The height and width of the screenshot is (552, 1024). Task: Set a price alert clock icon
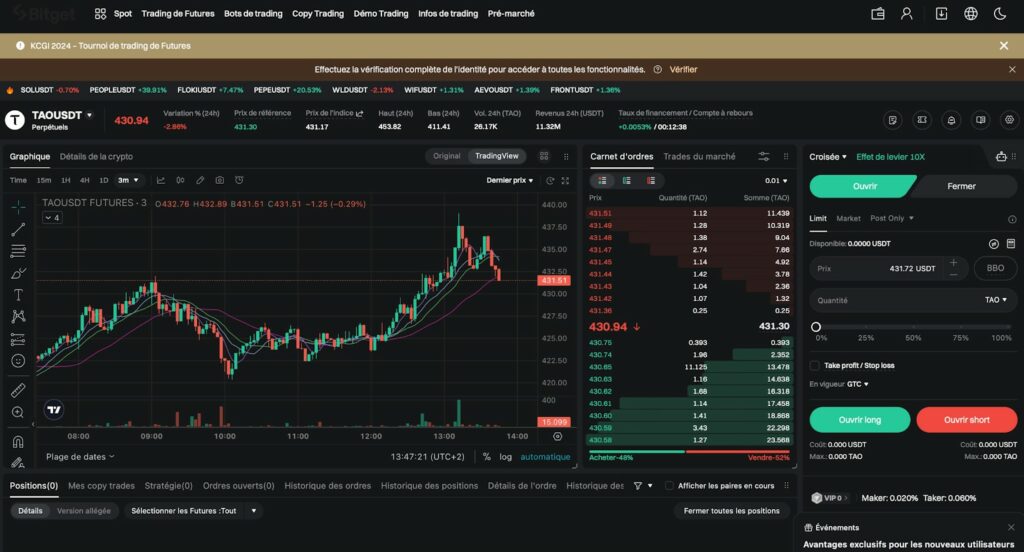[x=239, y=180]
